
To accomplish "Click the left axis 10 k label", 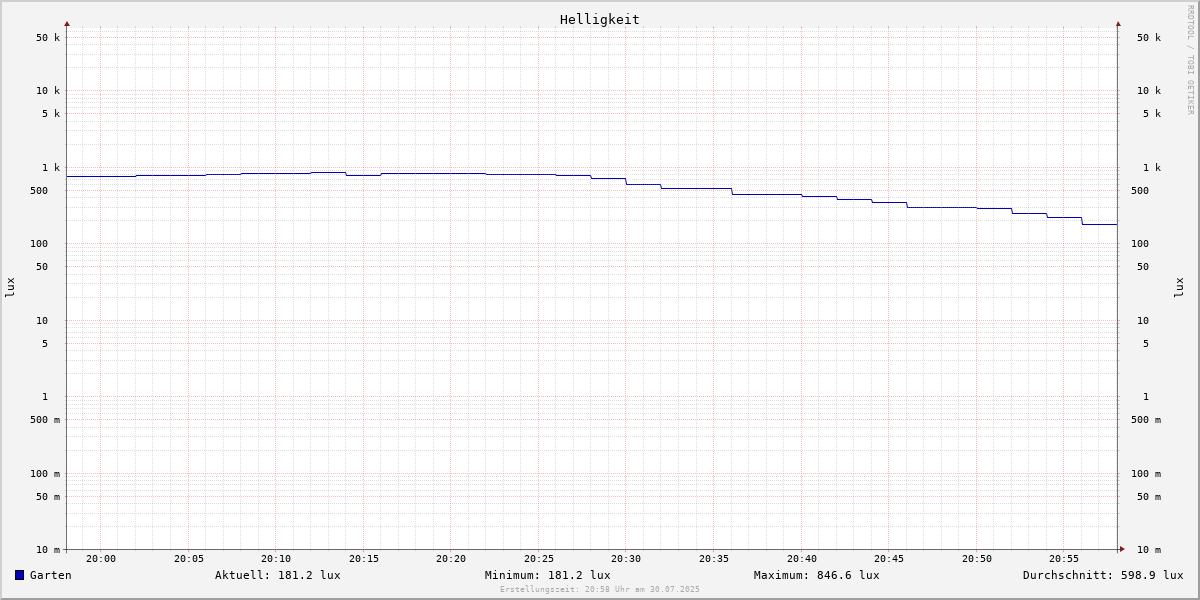I will tap(48, 91).
